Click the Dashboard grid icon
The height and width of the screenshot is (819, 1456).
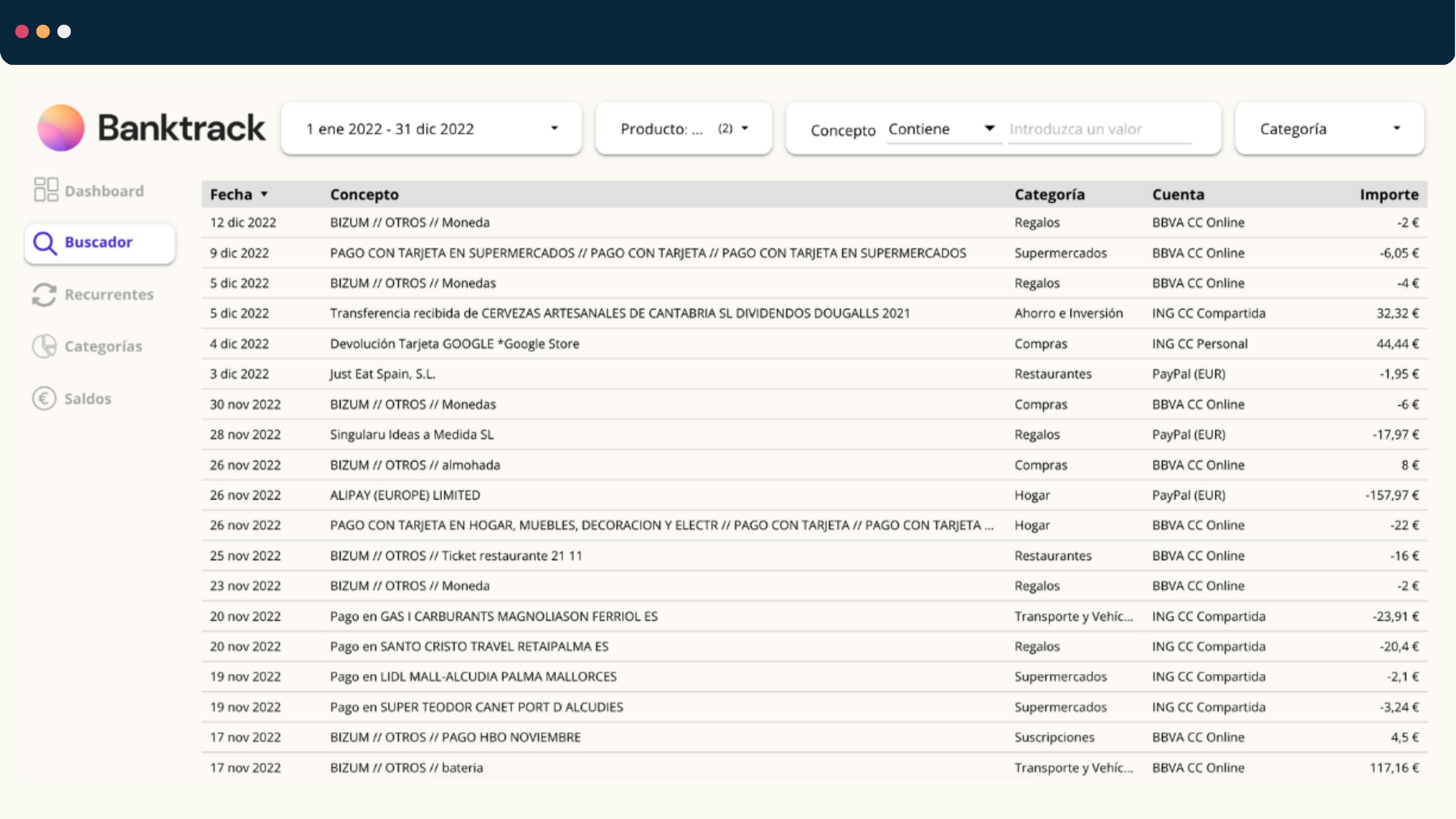click(46, 189)
